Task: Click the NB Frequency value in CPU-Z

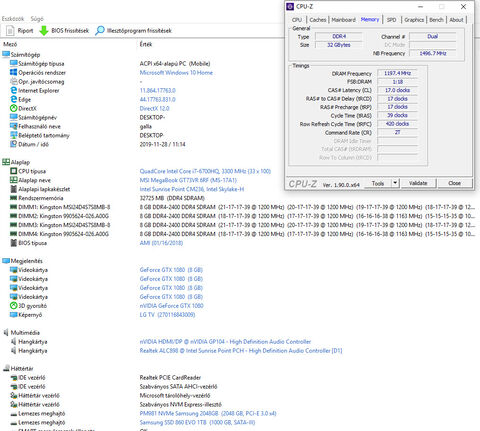Action: click(433, 53)
